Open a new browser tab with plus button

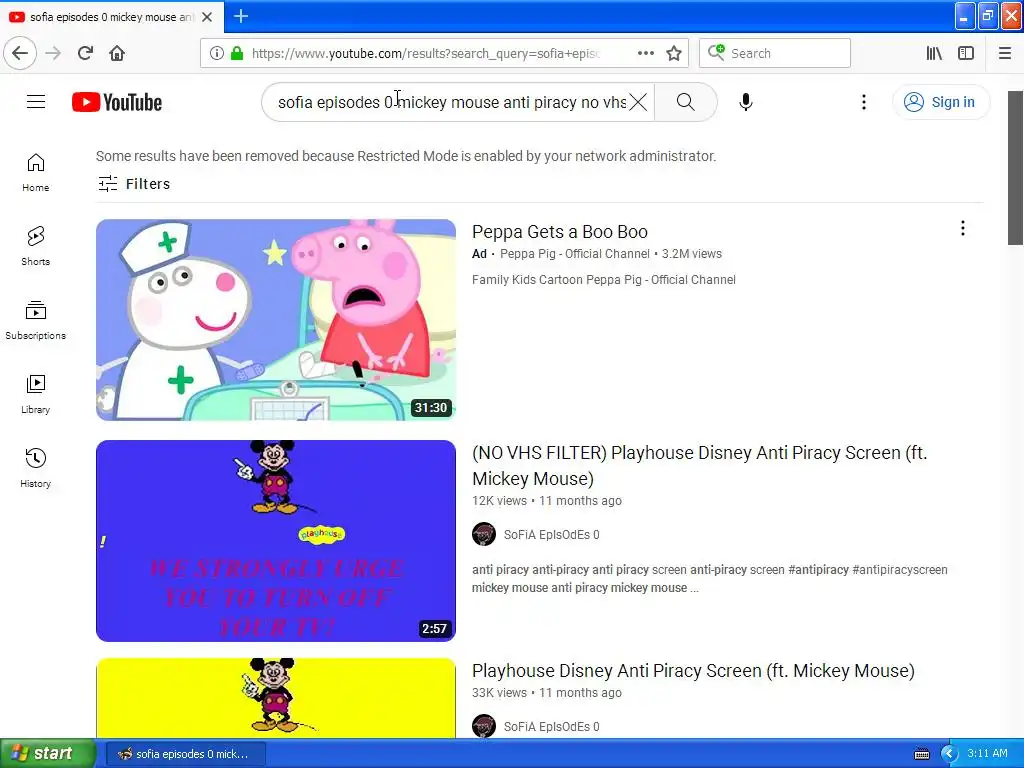(x=241, y=16)
